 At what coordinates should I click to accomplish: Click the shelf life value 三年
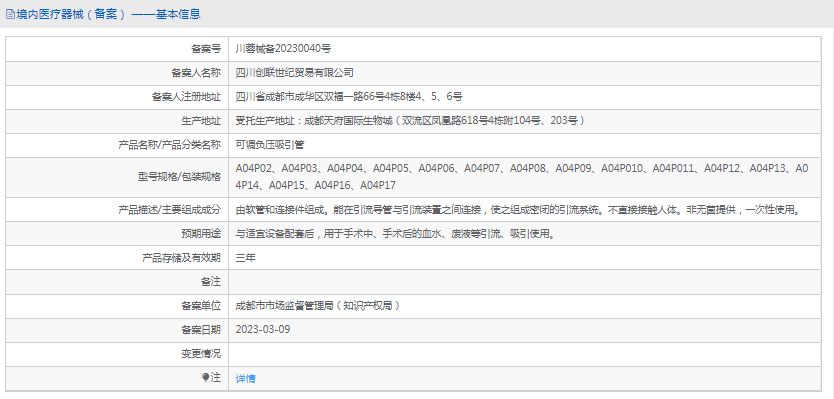[x=245, y=257]
